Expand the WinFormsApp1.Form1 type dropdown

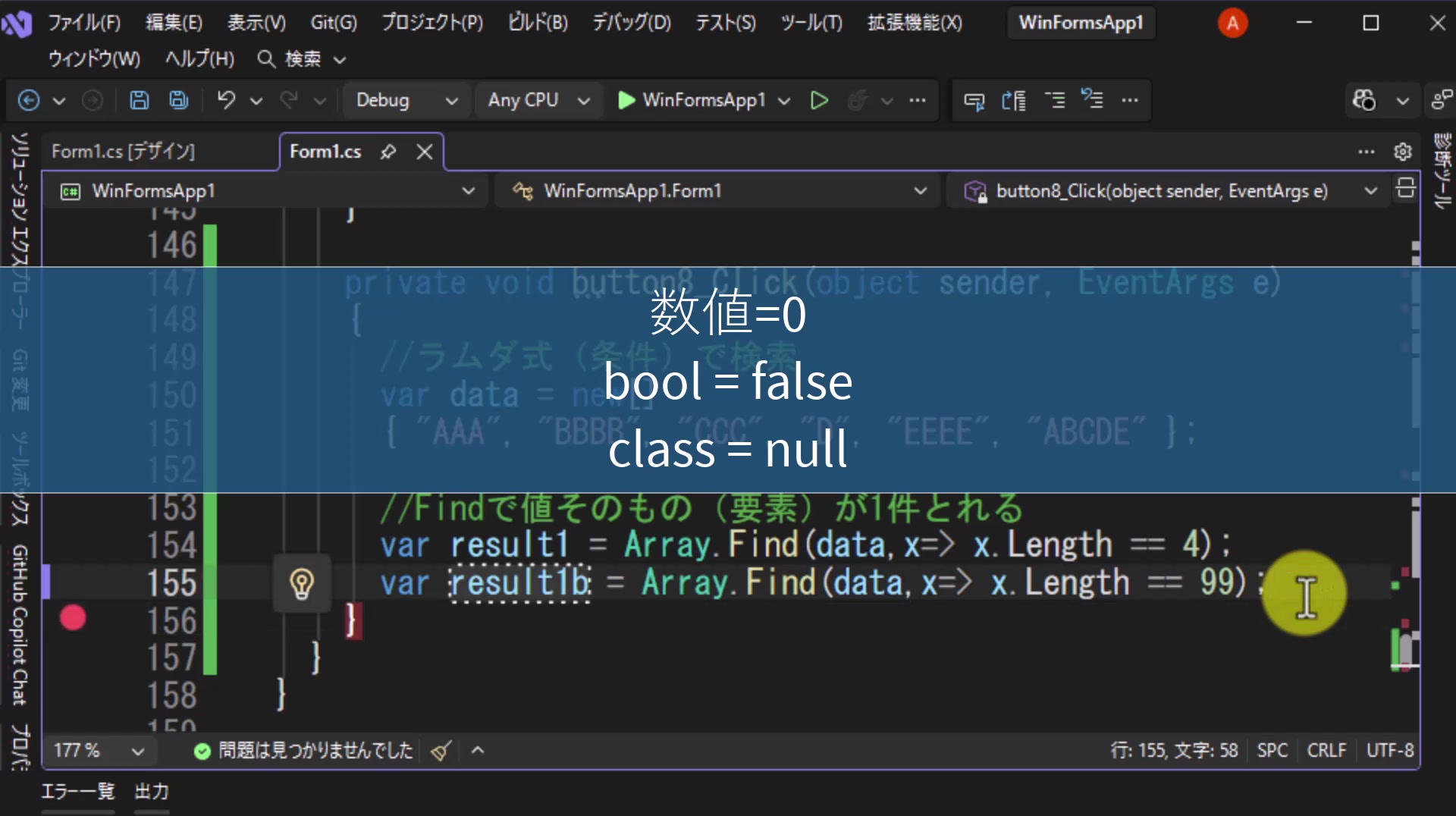(x=921, y=191)
